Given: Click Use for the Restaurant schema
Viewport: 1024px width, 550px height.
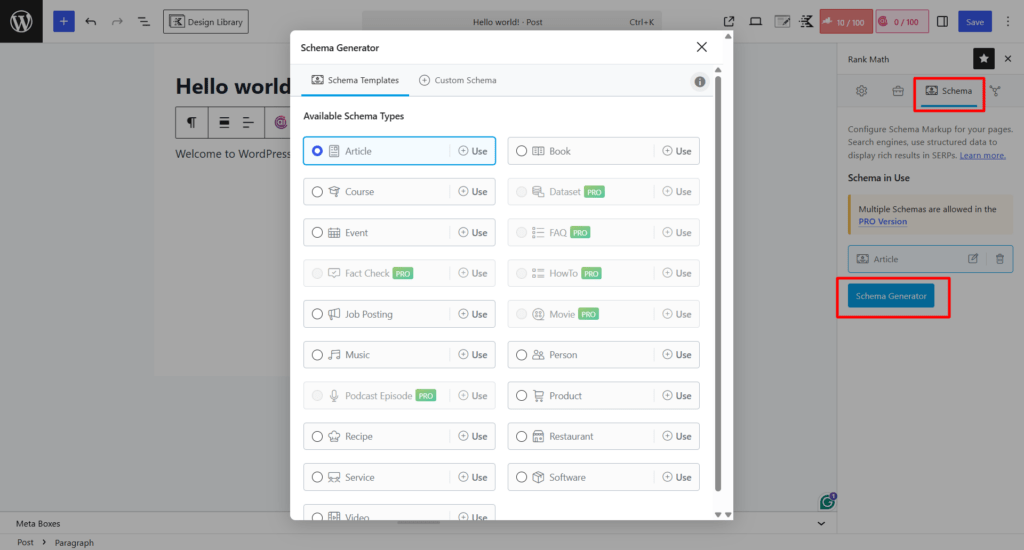Looking at the screenshot, I should [677, 436].
